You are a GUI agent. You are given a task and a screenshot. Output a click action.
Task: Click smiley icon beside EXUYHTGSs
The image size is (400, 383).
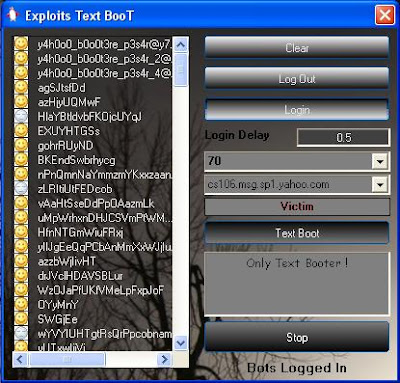(21, 131)
